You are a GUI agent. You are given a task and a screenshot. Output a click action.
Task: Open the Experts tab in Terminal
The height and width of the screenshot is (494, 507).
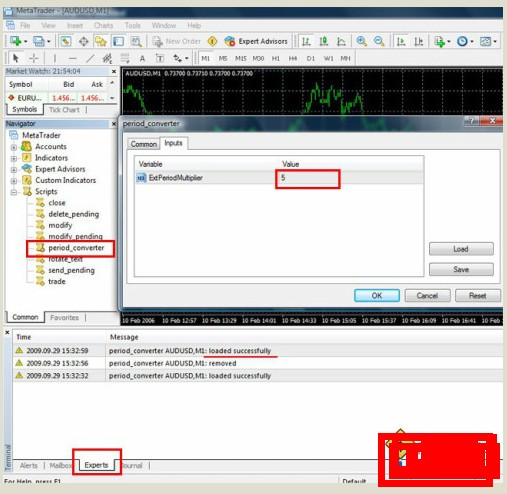[x=96, y=465]
